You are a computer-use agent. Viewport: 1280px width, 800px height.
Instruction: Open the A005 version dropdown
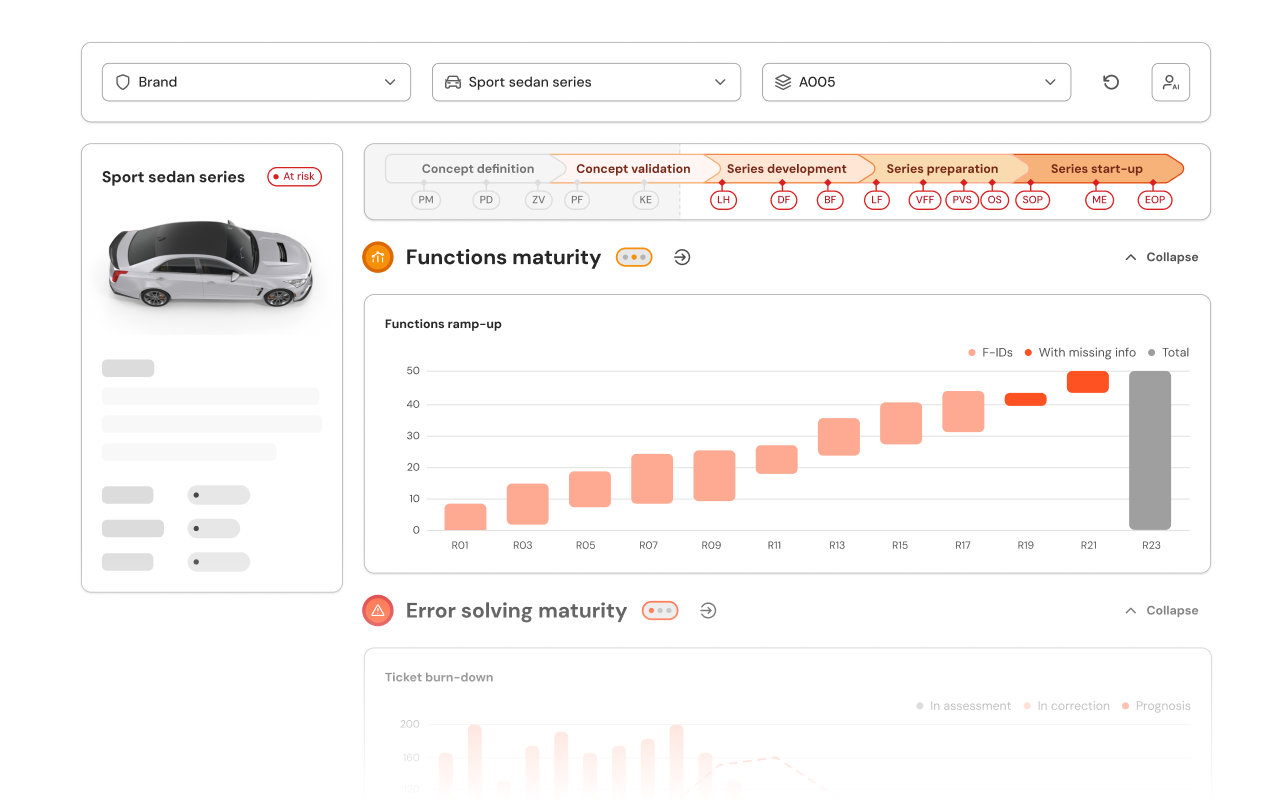pyautogui.click(x=916, y=82)
